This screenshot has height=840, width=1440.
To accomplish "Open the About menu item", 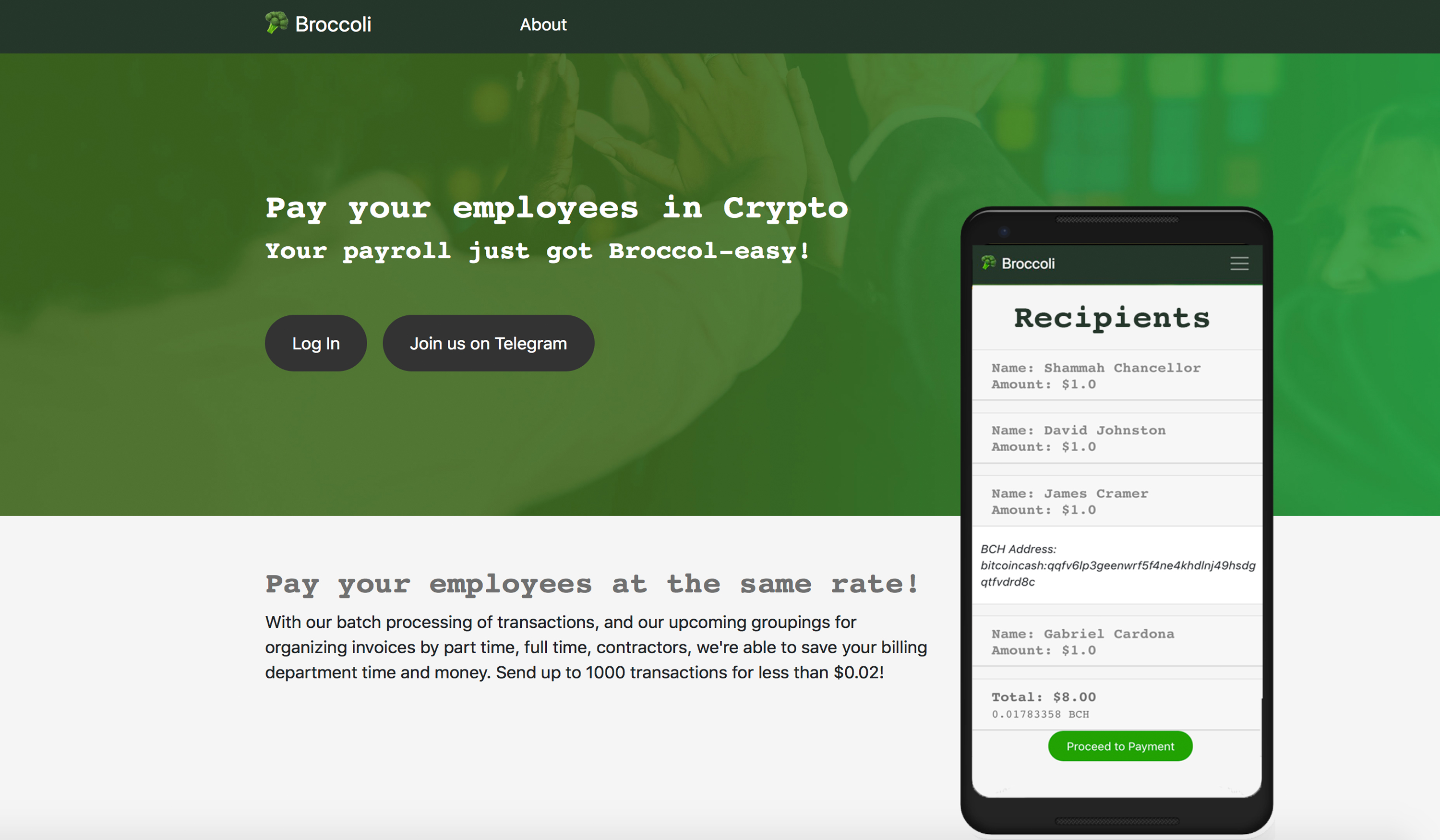I will [543, 25].
